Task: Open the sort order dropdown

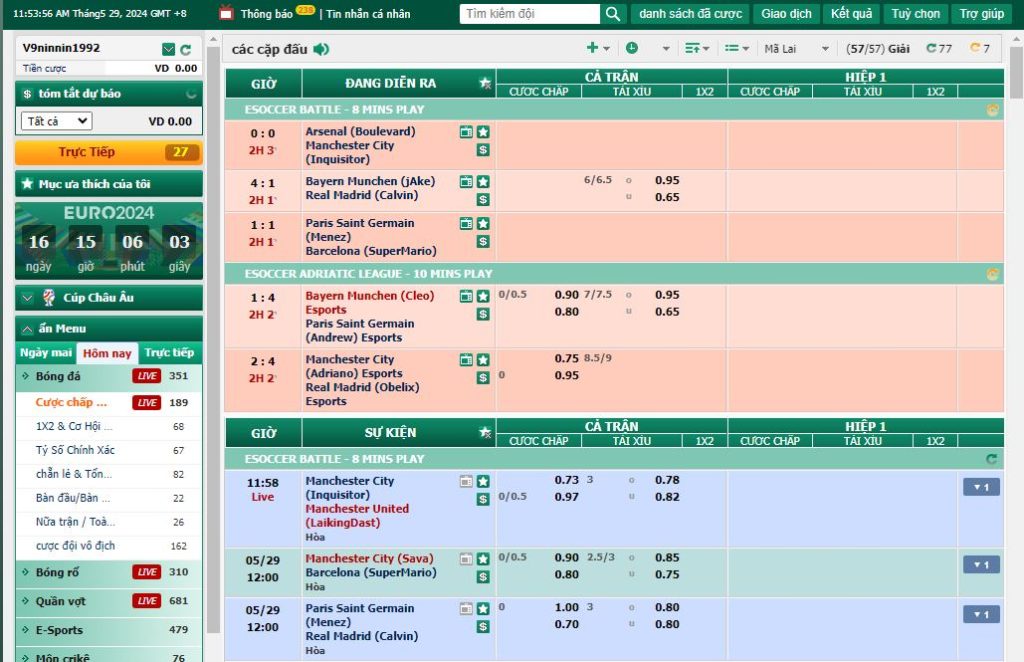Action: pos(697,48)
